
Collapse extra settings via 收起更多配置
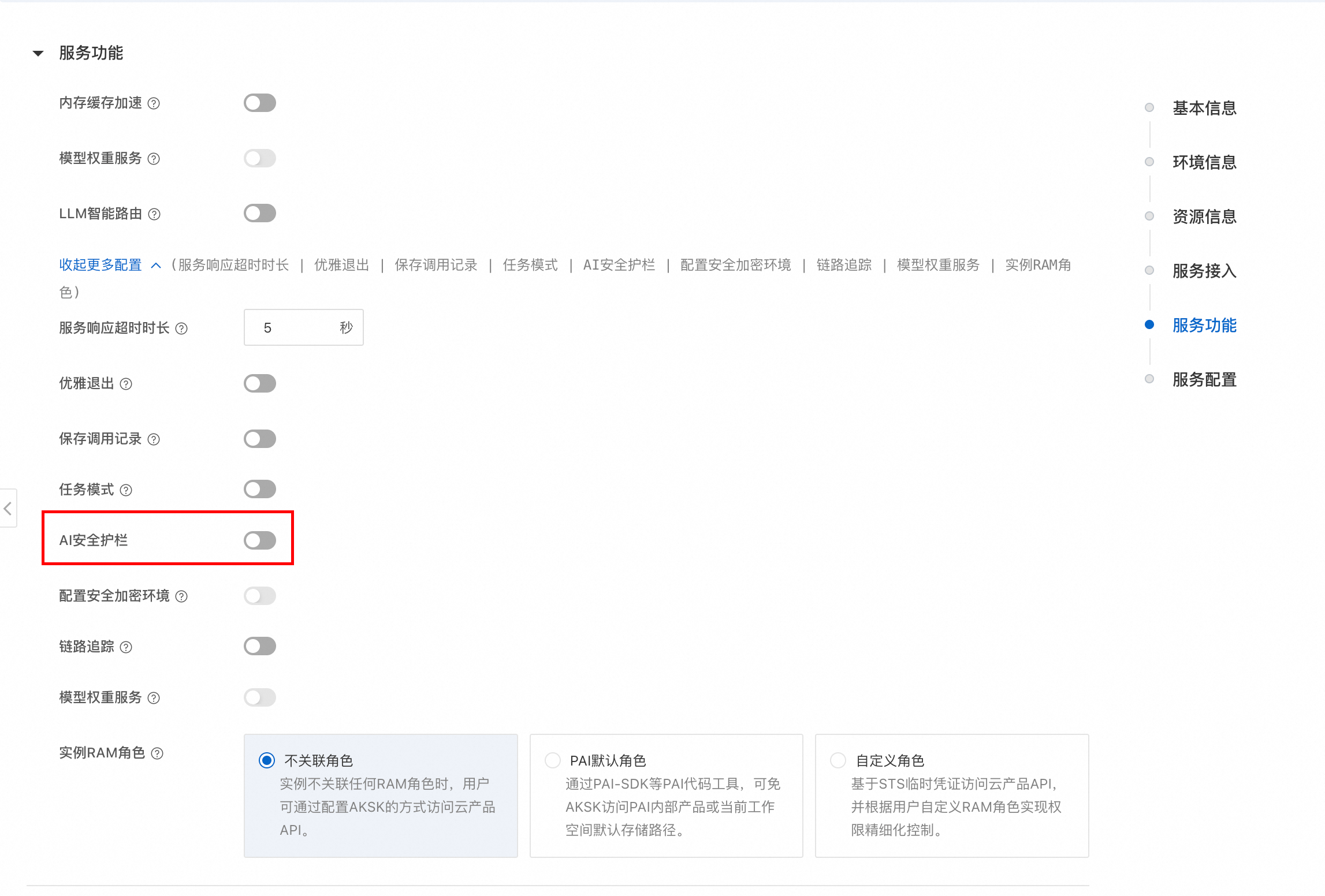click(101, 265)
